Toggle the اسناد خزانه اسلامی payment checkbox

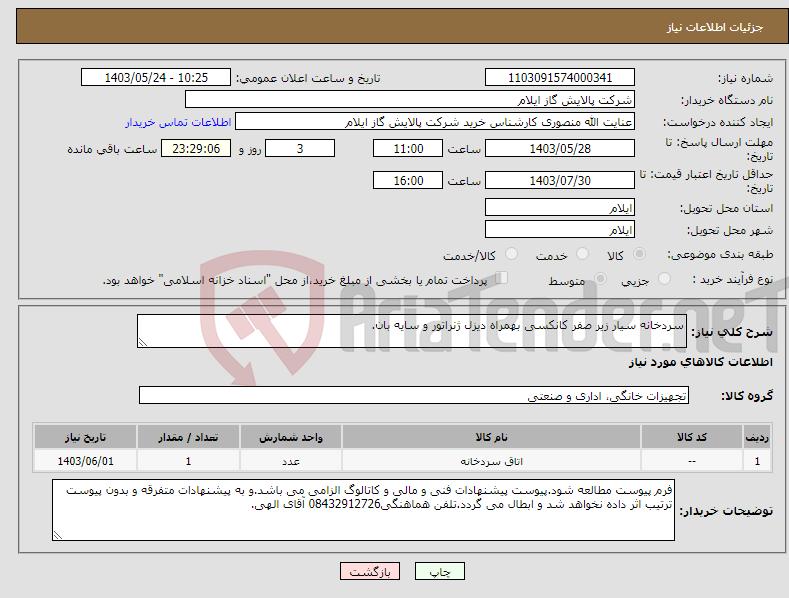pyautogui.click(x=502, y=278)
